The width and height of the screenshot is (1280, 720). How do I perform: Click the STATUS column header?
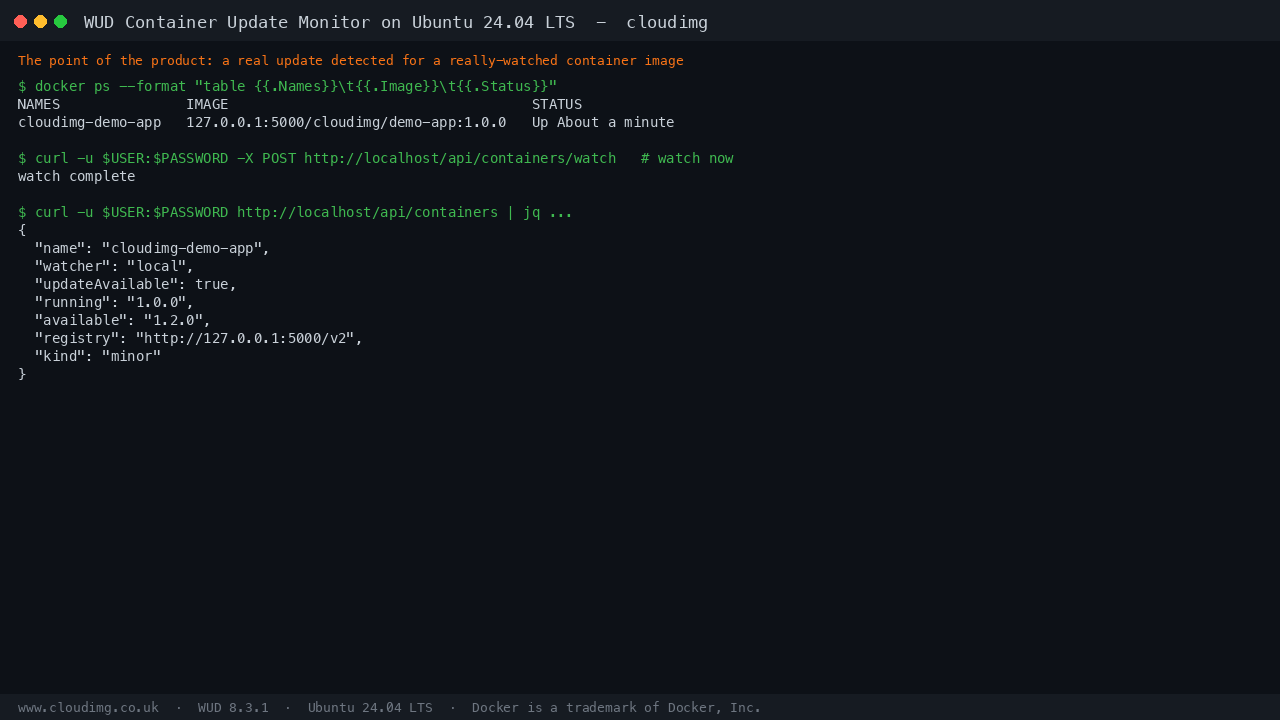click(x=557, y=104)
